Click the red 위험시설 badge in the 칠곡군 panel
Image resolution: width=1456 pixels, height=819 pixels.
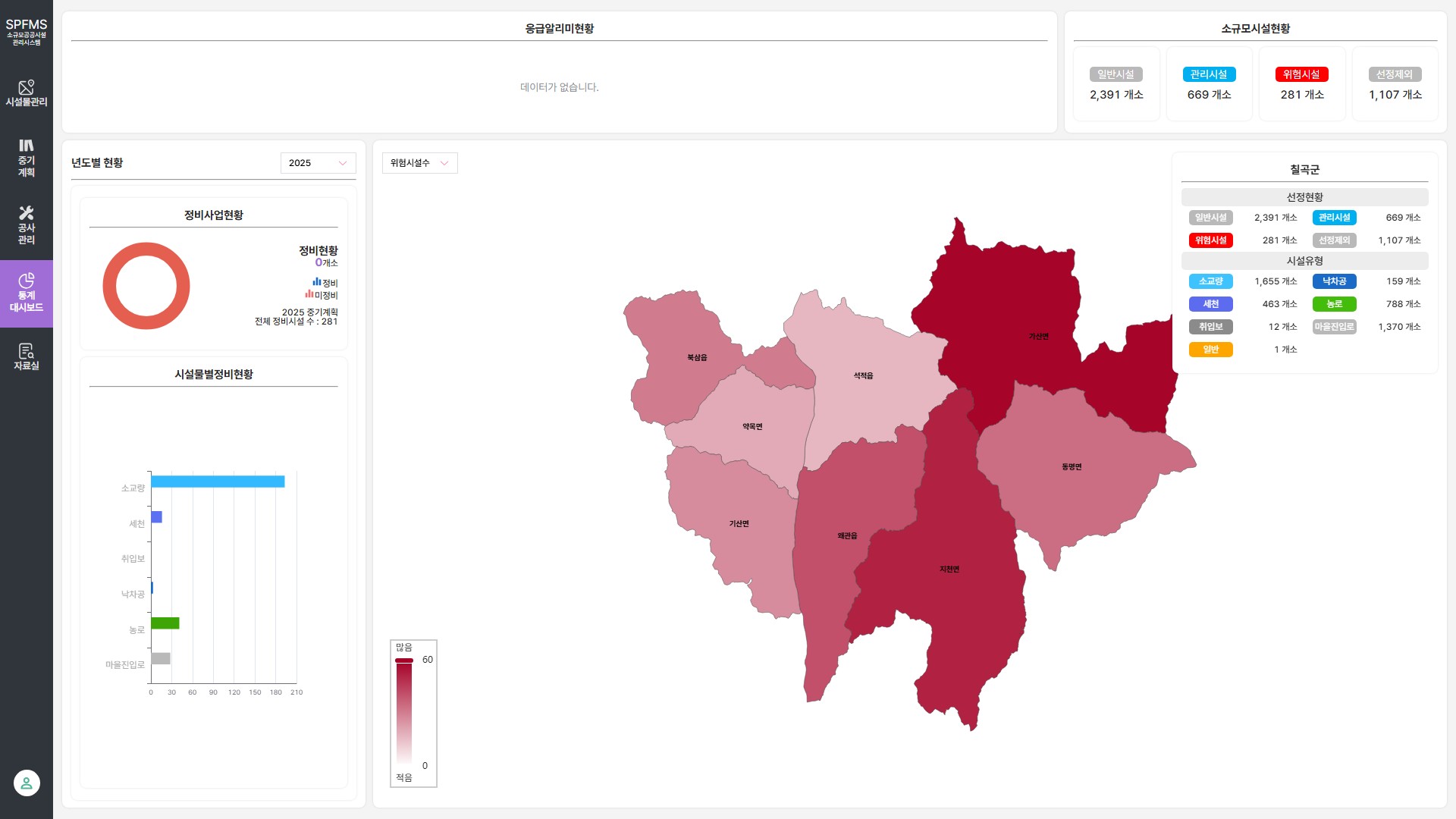[x=1211, y=240]
